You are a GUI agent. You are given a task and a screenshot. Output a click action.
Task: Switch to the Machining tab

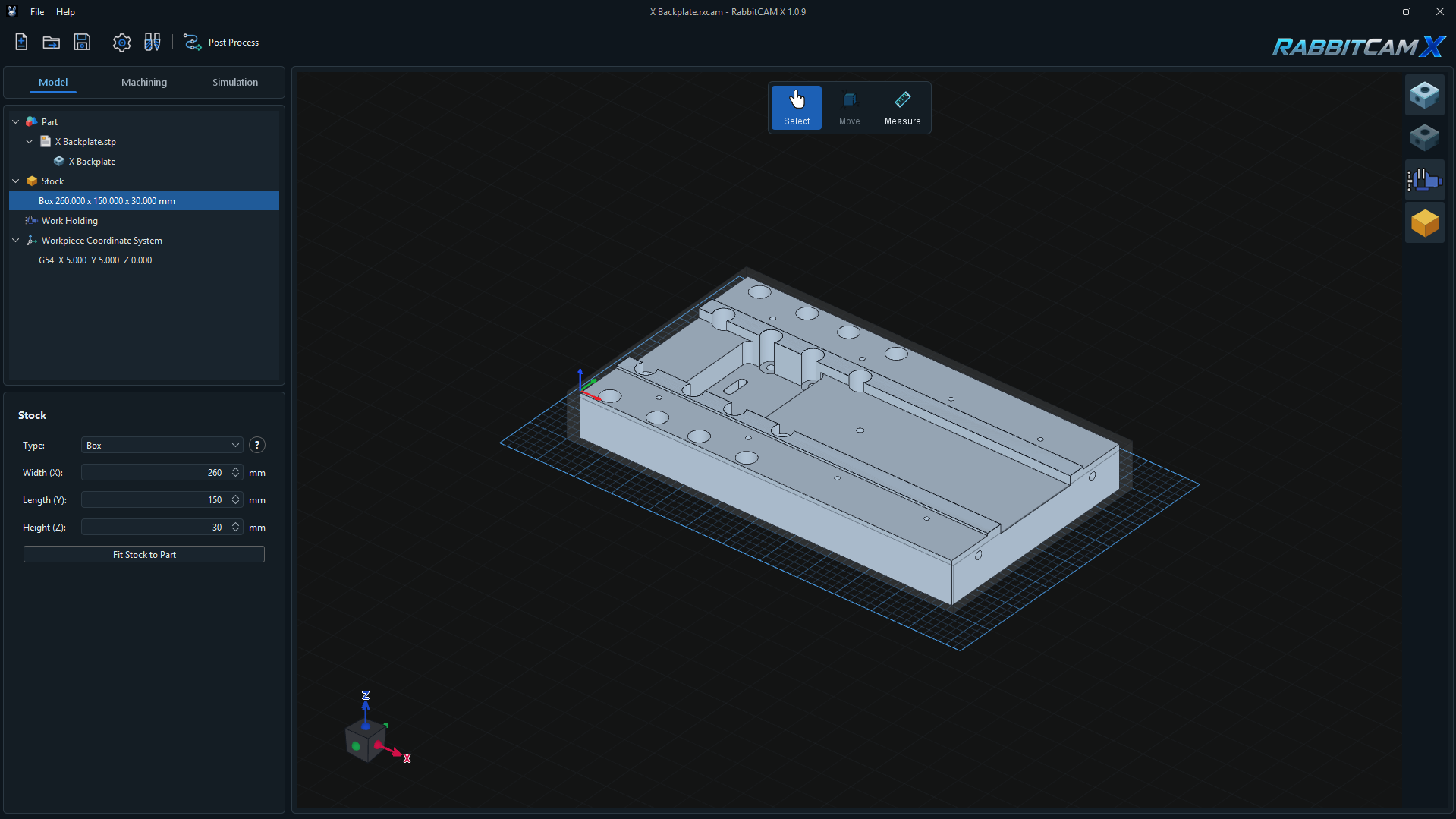144,82
